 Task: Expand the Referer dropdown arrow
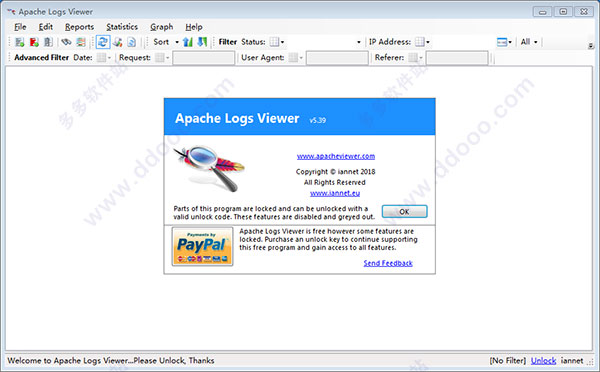[x=421, y=58]
